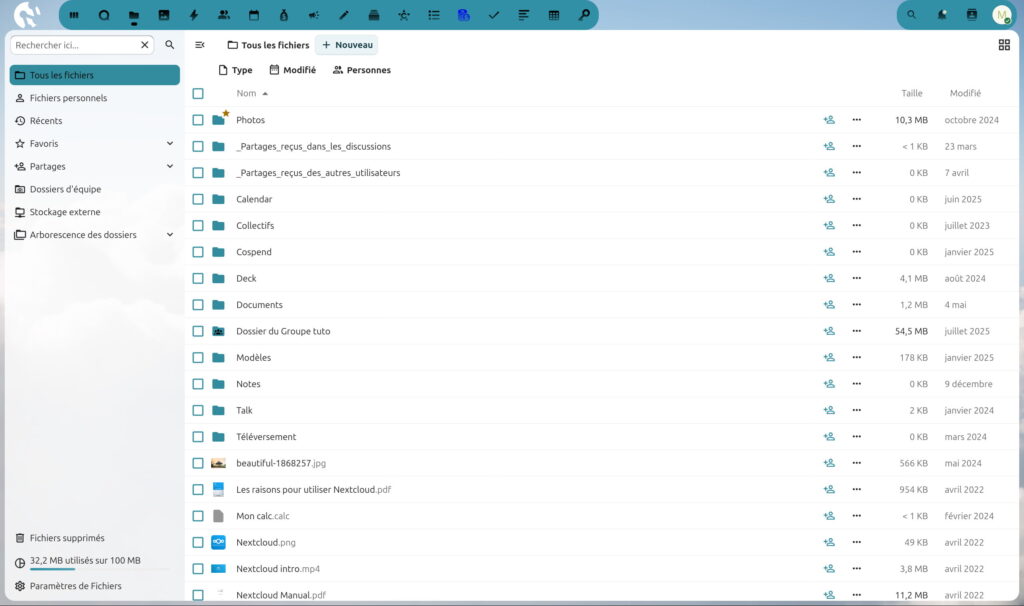Sort files by the Nom column header
The height and width of the screenshot is (606, 1024).
tap(252, 93)
